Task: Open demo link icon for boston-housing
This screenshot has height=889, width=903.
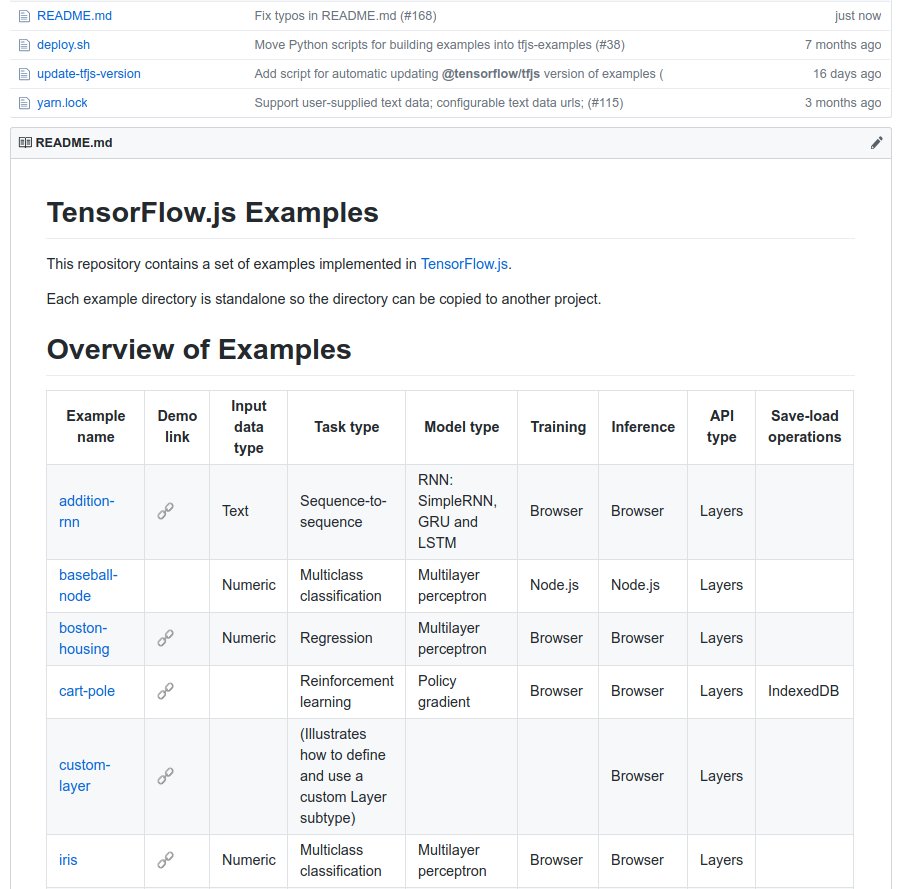Action: tap(165, 638)
